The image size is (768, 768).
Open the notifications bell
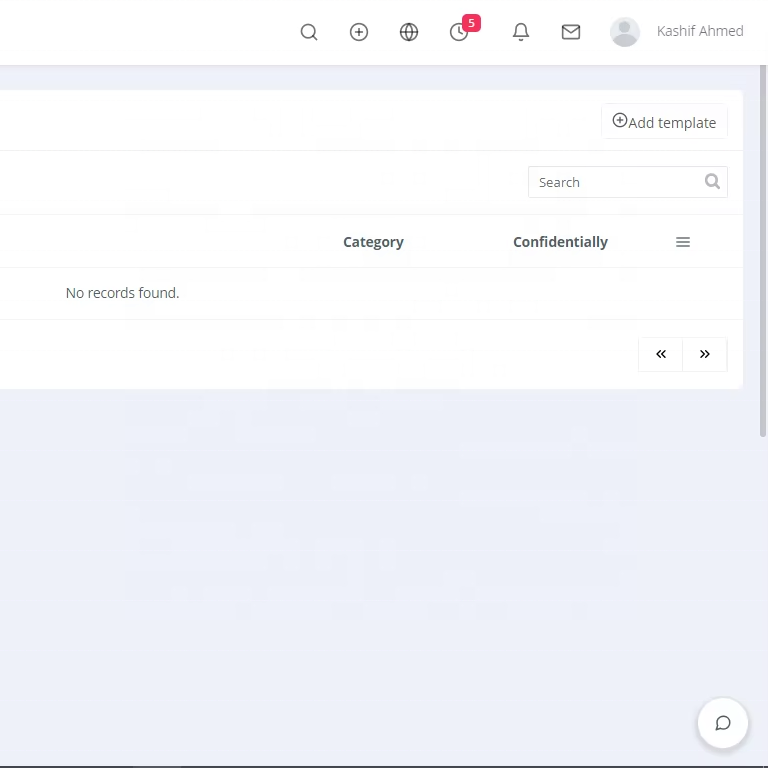521,32
